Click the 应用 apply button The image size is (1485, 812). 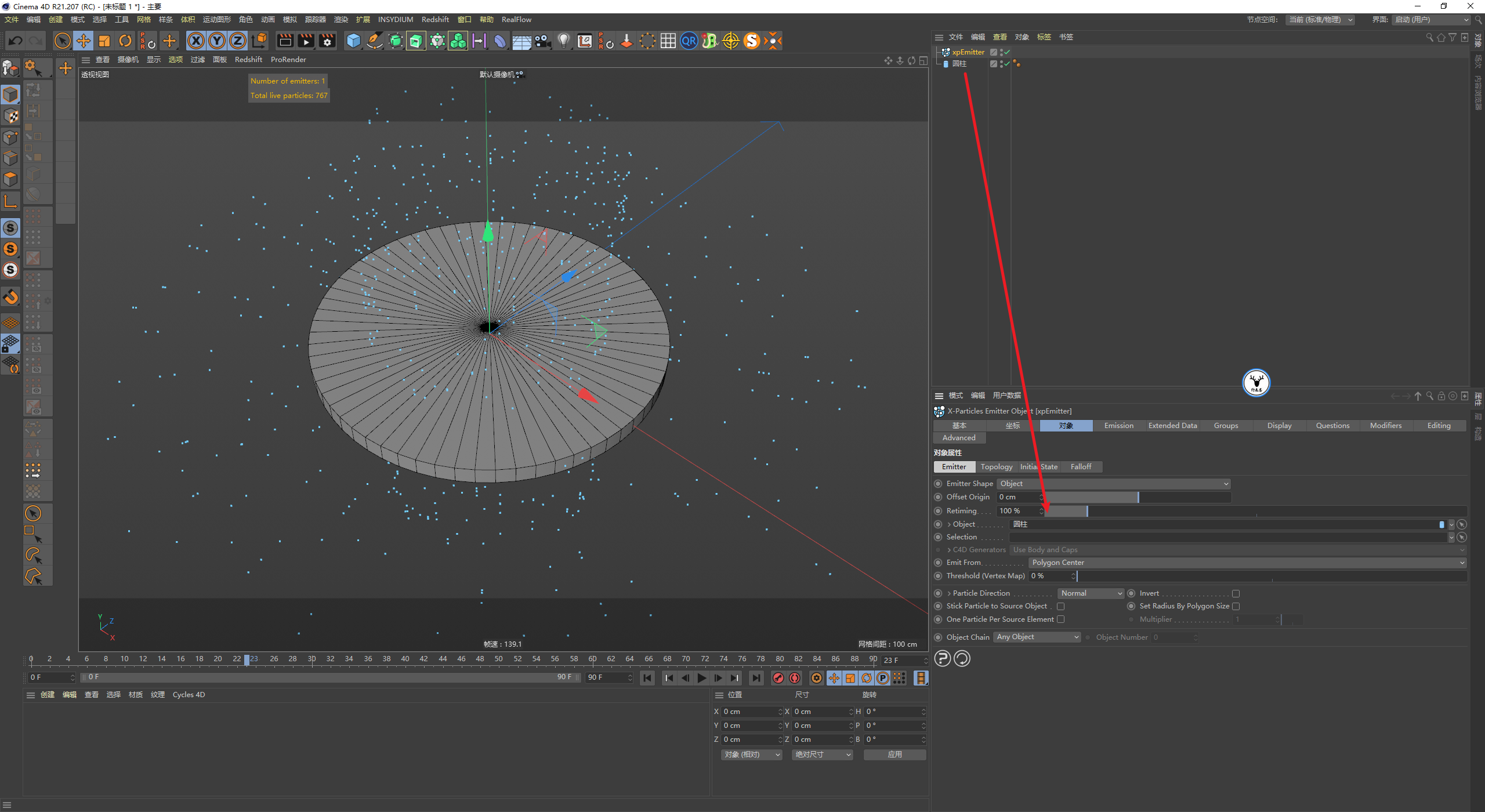pyautogui.click(x=894, y=754)
